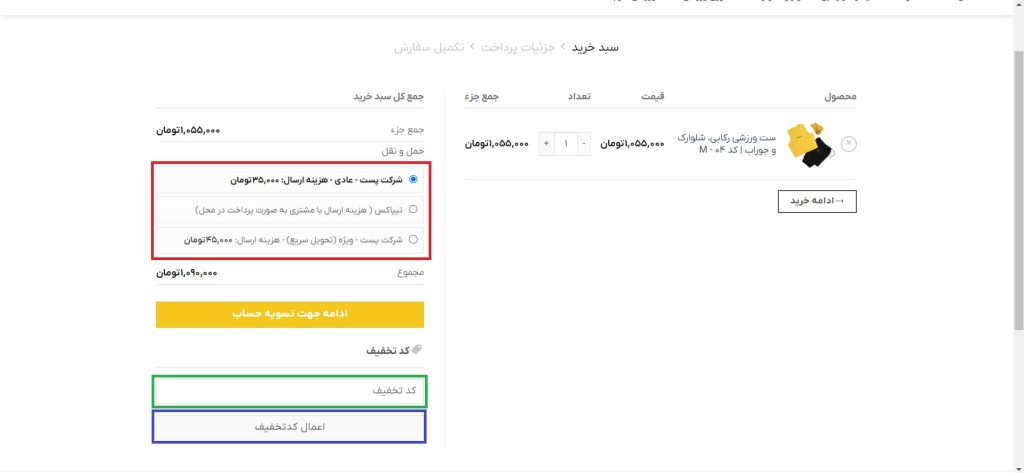Select the تیپاکس shipping option radio

[x=413, y=210]
